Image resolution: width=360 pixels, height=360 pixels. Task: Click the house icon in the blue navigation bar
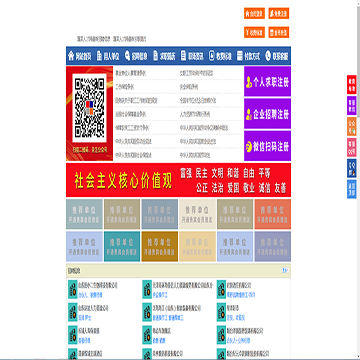coord(71,56)
